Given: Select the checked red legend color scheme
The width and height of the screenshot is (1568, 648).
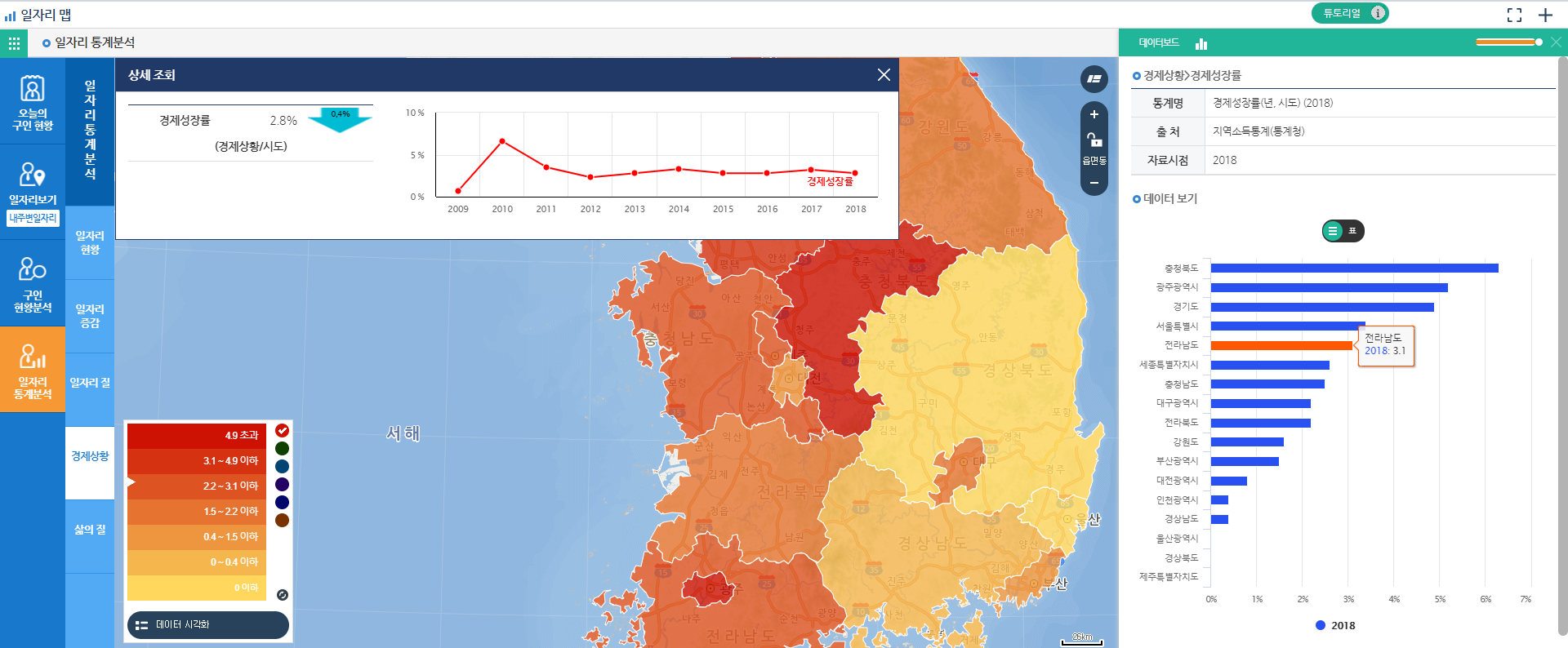Looking at the screenshot, I should point(282,430).
